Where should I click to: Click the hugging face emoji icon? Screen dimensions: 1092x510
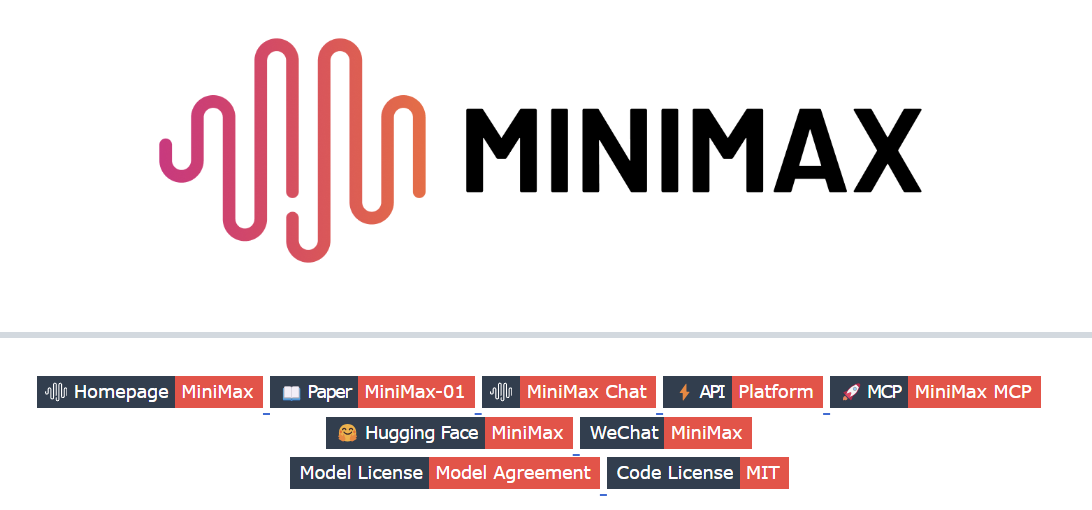coord(348,433)
